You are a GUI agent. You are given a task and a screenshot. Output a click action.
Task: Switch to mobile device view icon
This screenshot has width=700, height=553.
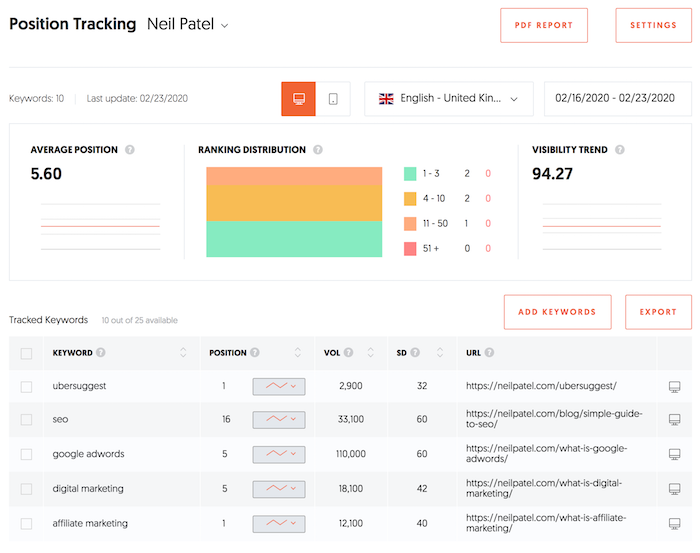[333, 99]
